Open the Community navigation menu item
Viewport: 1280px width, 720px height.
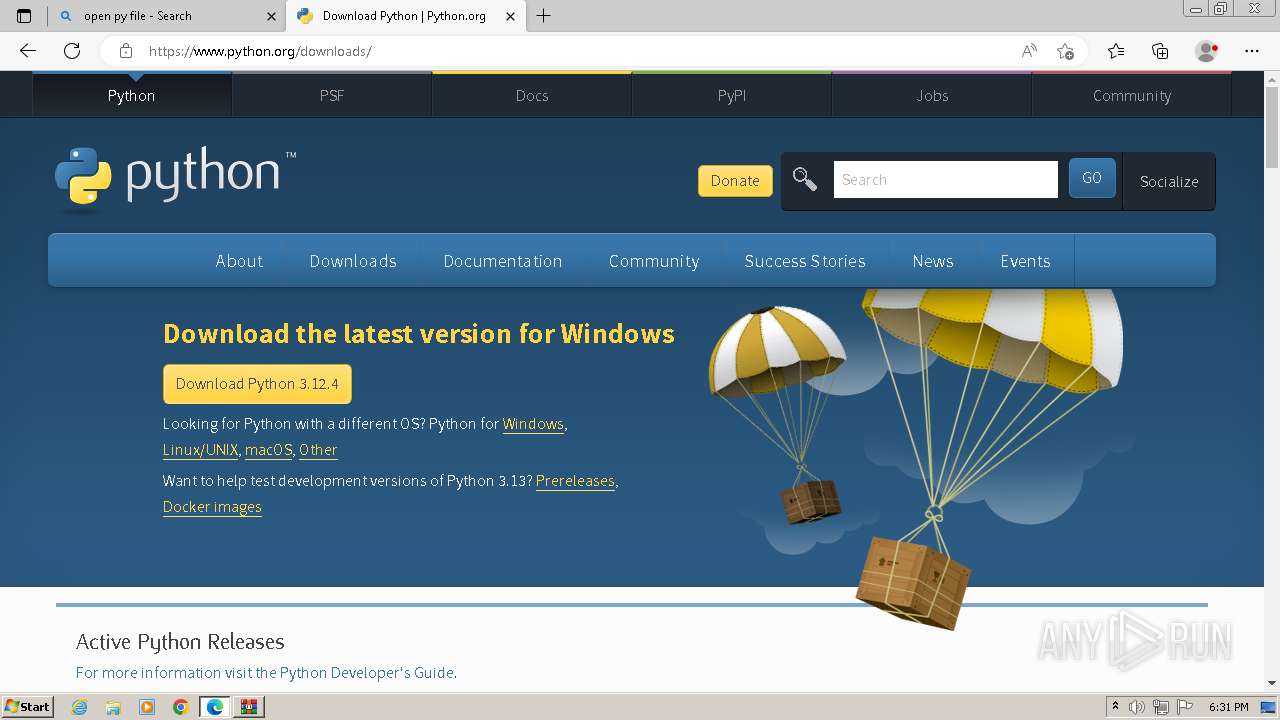click(x=654, y=261)
